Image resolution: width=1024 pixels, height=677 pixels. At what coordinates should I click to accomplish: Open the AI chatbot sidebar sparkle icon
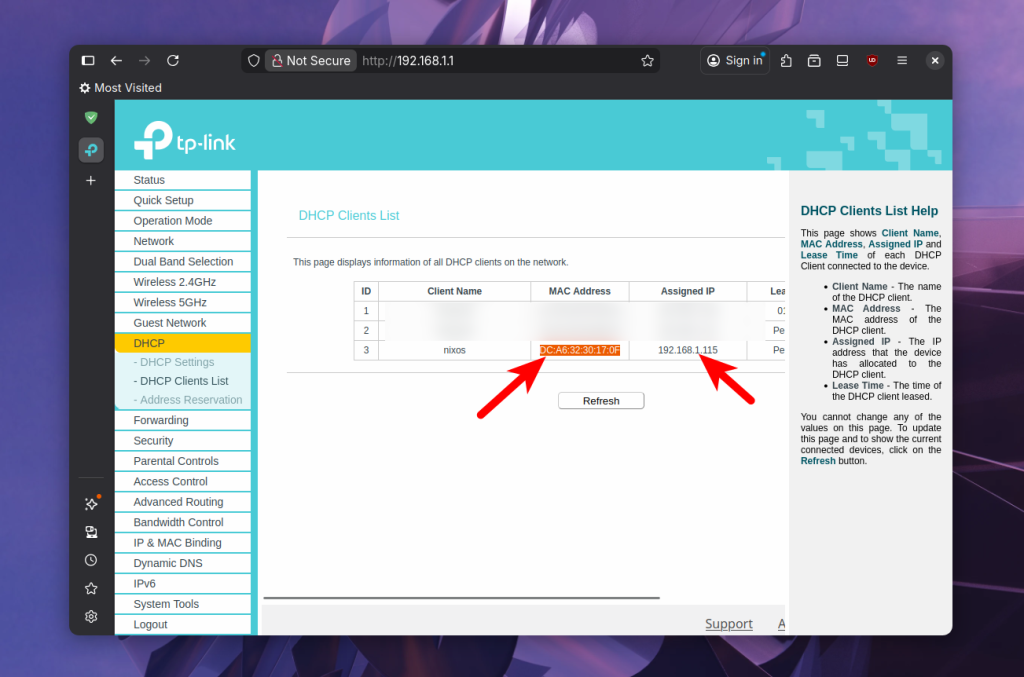click(x=91, y=504)
